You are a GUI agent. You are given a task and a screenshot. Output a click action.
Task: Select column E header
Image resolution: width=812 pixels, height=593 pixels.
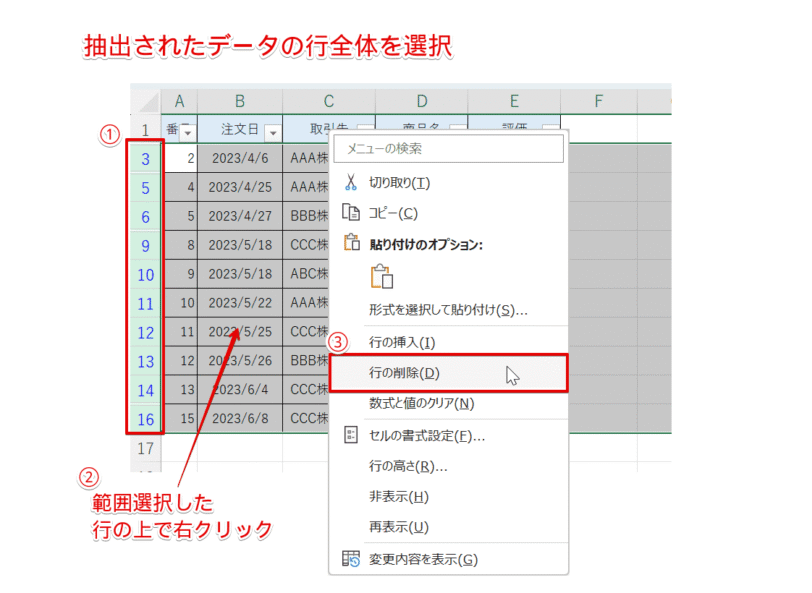(514, 101)
